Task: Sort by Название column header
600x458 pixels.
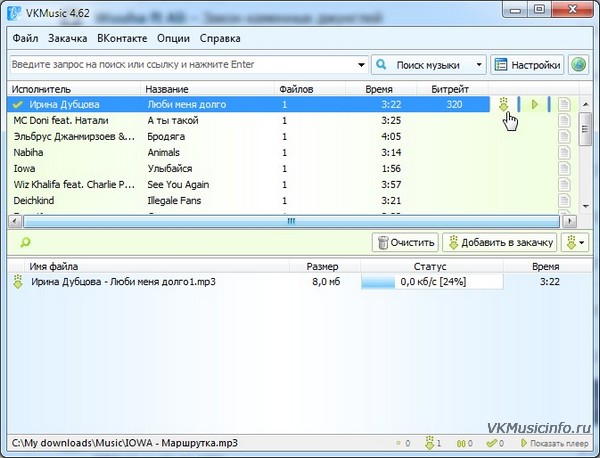Action: tap(207, 89)
